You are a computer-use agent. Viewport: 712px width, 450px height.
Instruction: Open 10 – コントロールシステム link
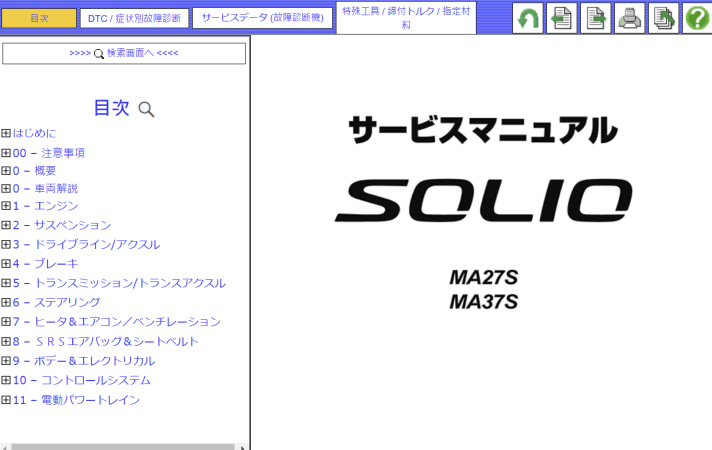click(x=82, y=380)
